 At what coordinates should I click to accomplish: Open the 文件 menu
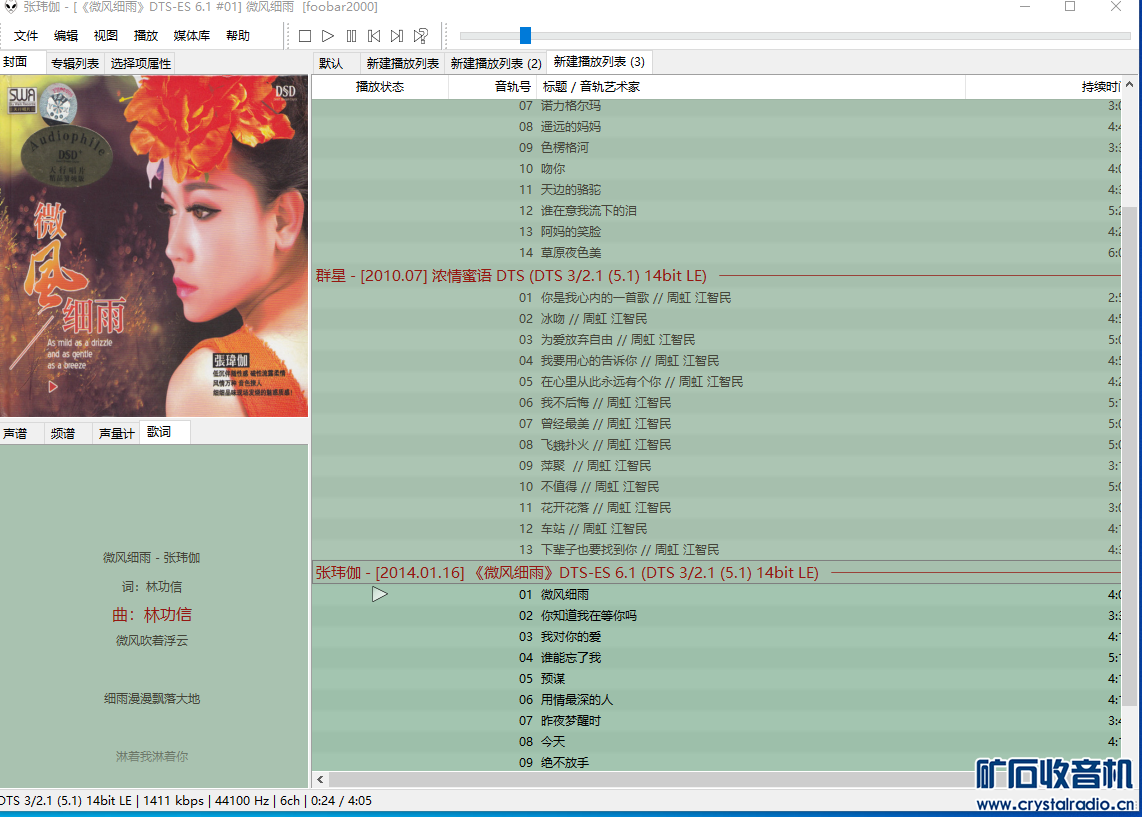[25, 36]
